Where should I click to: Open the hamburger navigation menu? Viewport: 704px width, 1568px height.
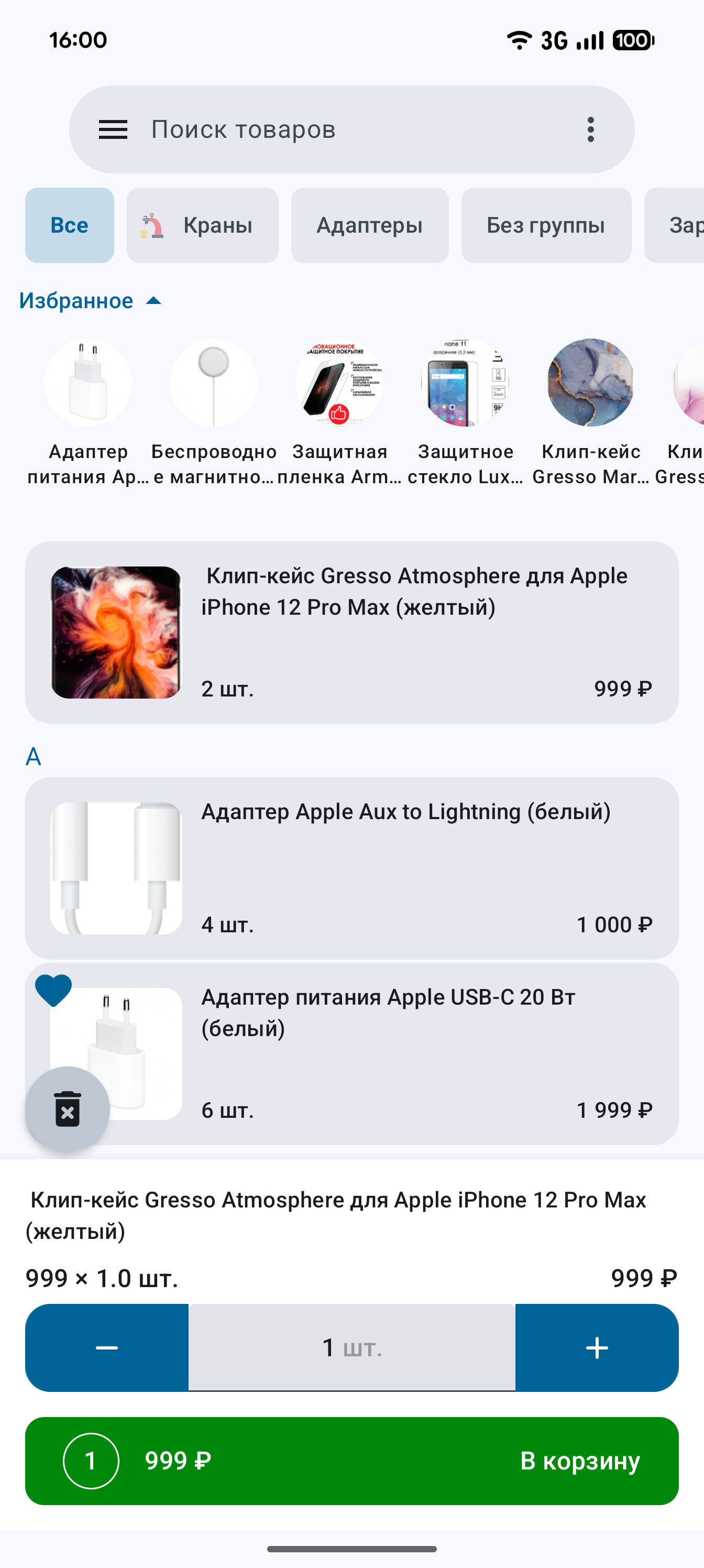pos(113,129)
